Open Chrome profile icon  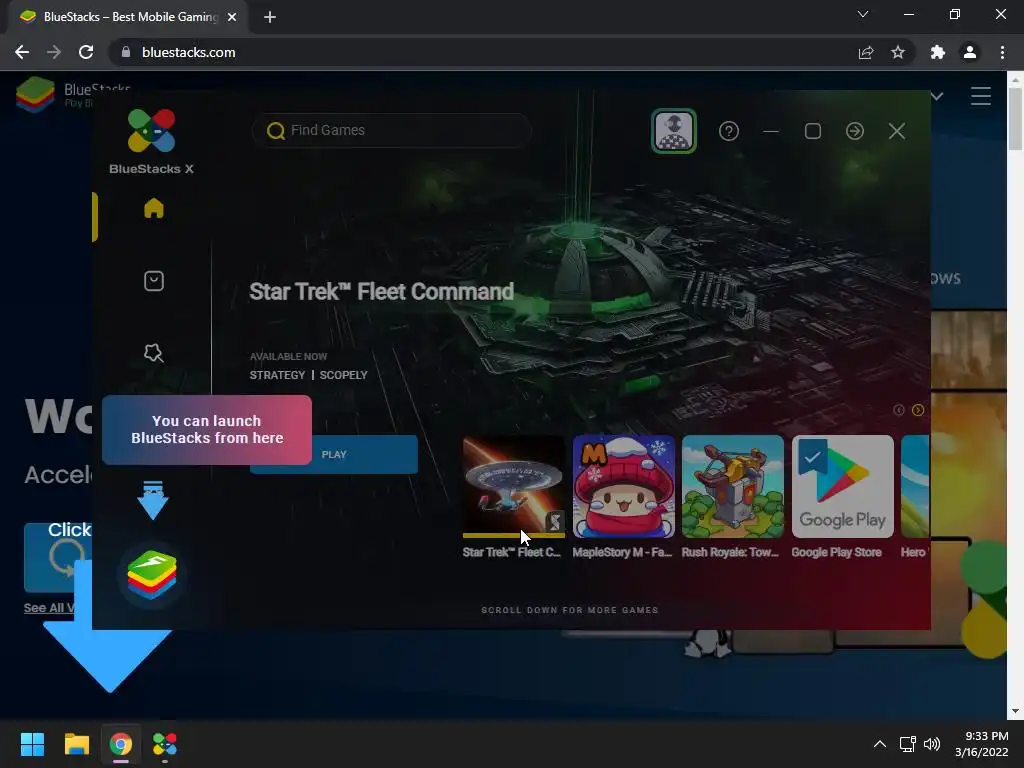click(970, 52)
